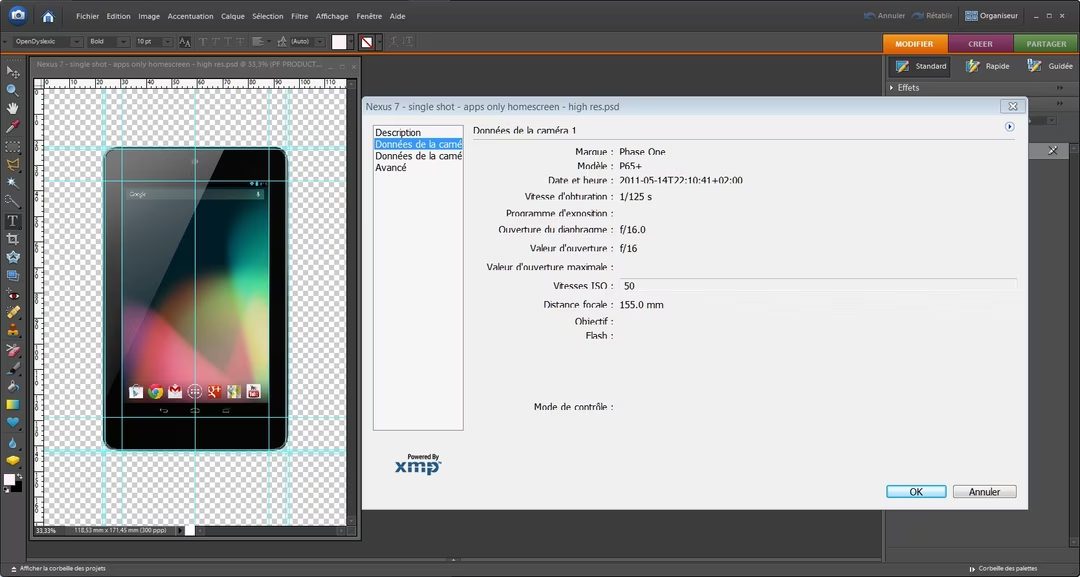Screen dimensions: 1080x577
Task: Click the Home icon in title bar
Action: (48, 16)
